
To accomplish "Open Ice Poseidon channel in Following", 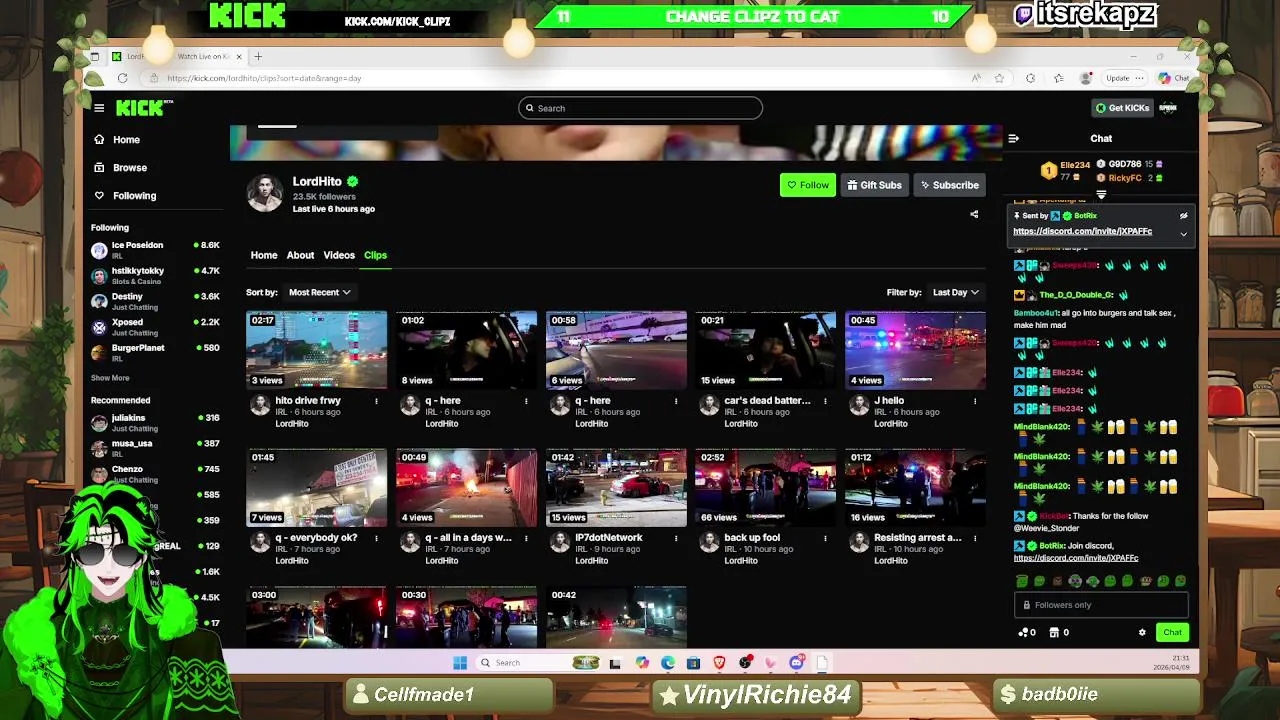I will click(155, 250).
